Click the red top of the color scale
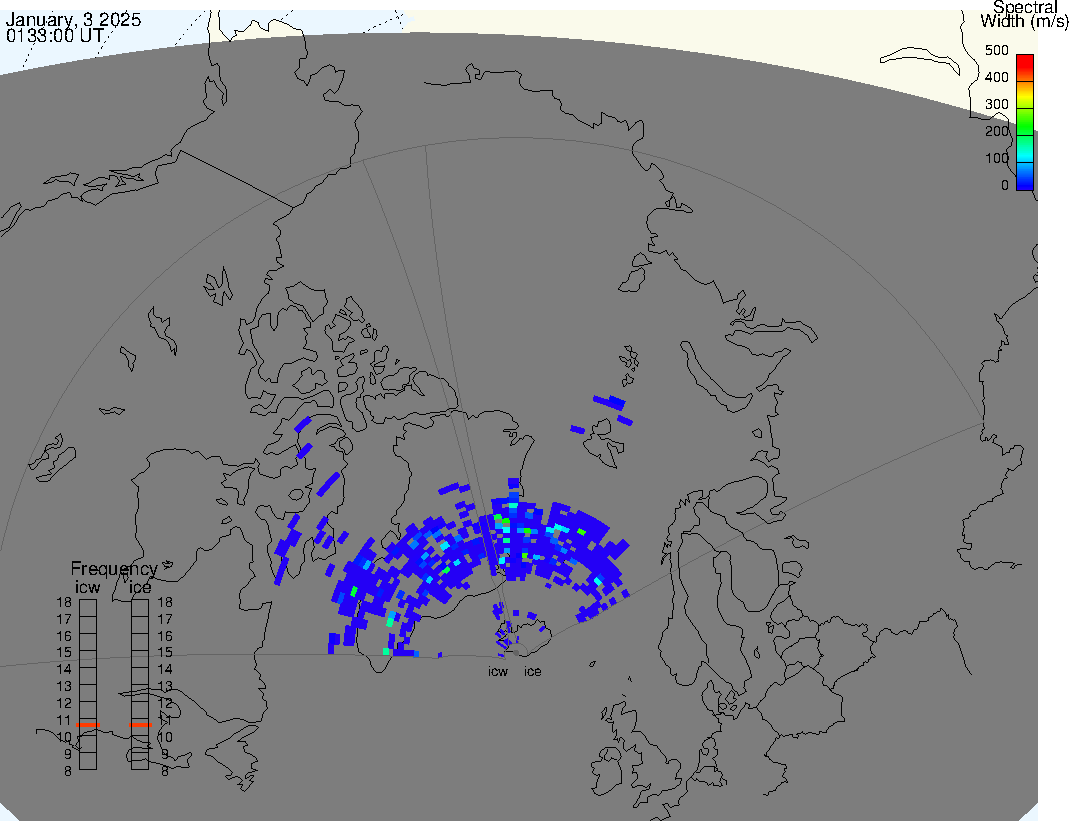1069x821 pixels. pyautogui.click(x=1025, y=67)
